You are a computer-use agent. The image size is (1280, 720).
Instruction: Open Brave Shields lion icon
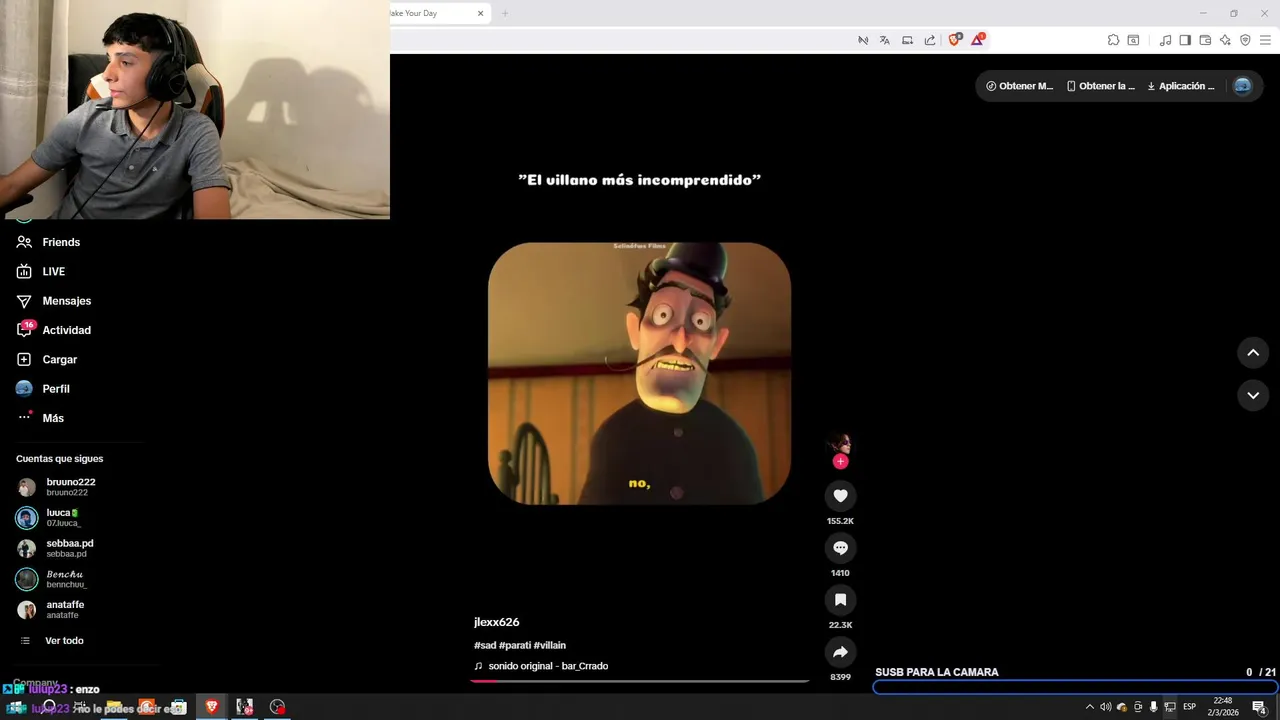954,40
